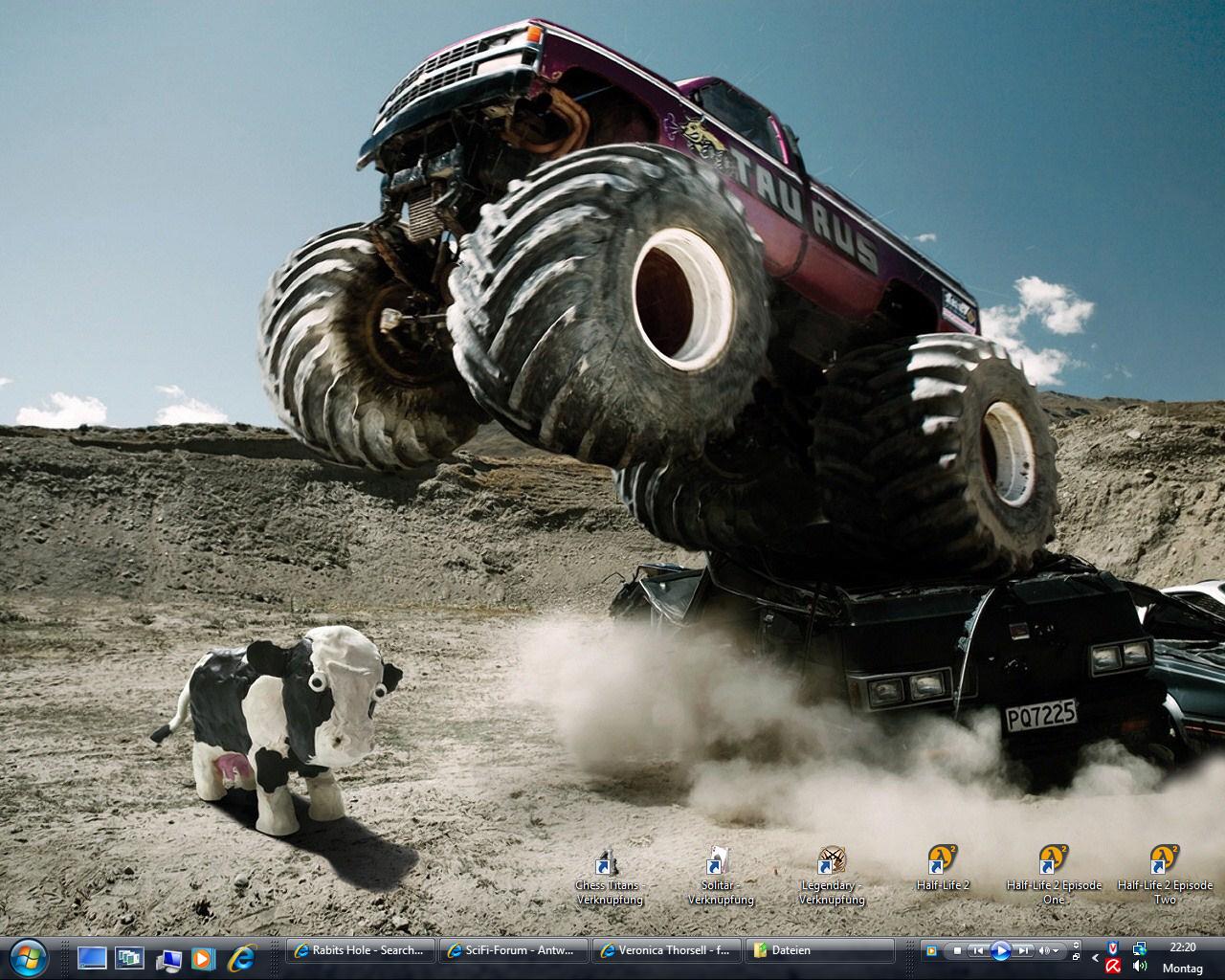Skip to next track in media toolbar
Image resolution: width=1225 pixels, height=980 pixels.
[1023, 950]
